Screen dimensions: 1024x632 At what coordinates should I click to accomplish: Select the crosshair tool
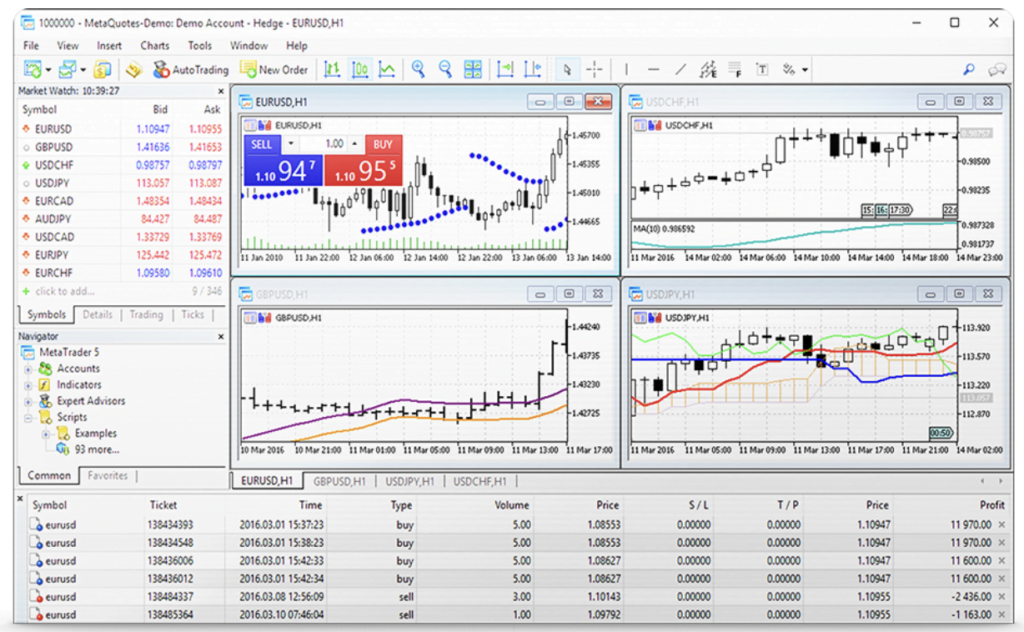click(594, 69)
